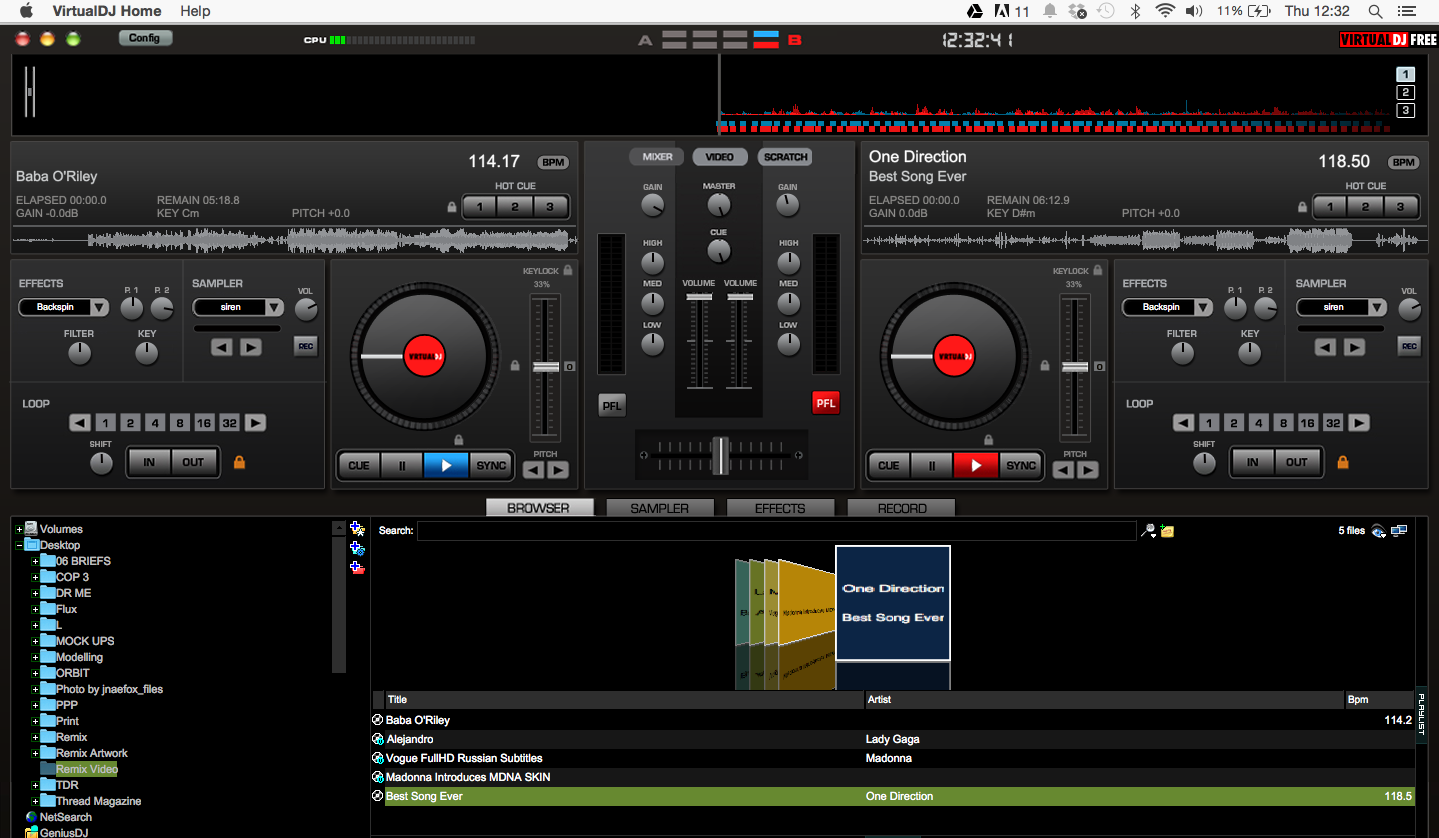Open the VirtualDJ Home menu in the menu bar
This screenshot has height=838, width=1439.
coord(106,11)
